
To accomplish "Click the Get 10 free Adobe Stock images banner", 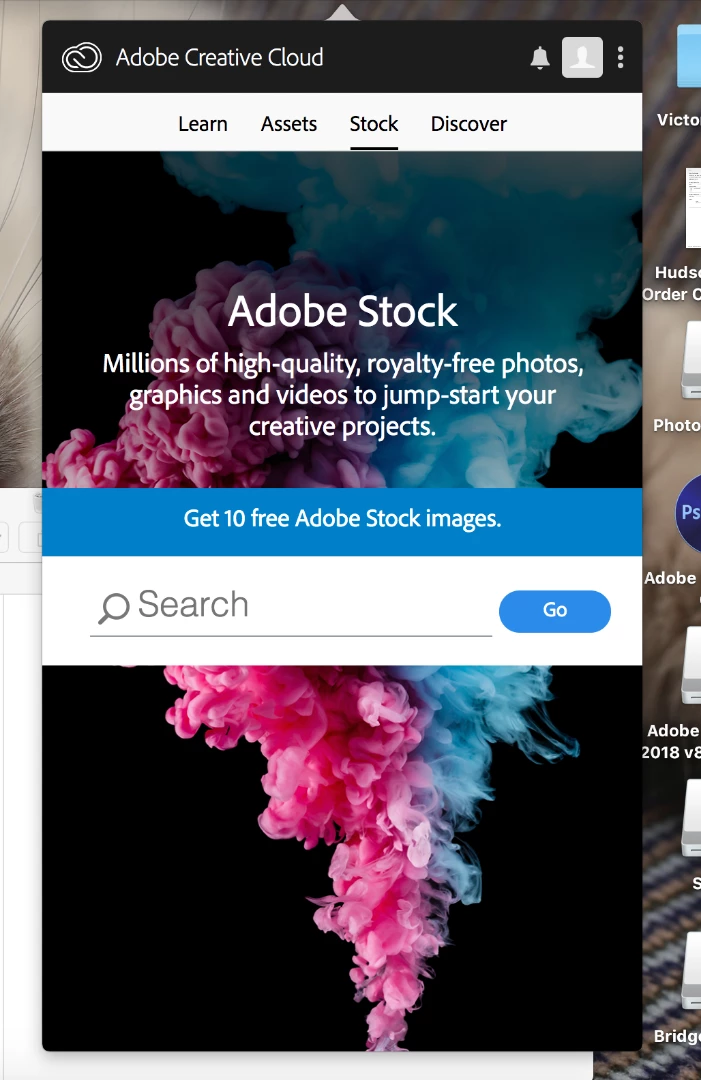I will coord(342,521).
